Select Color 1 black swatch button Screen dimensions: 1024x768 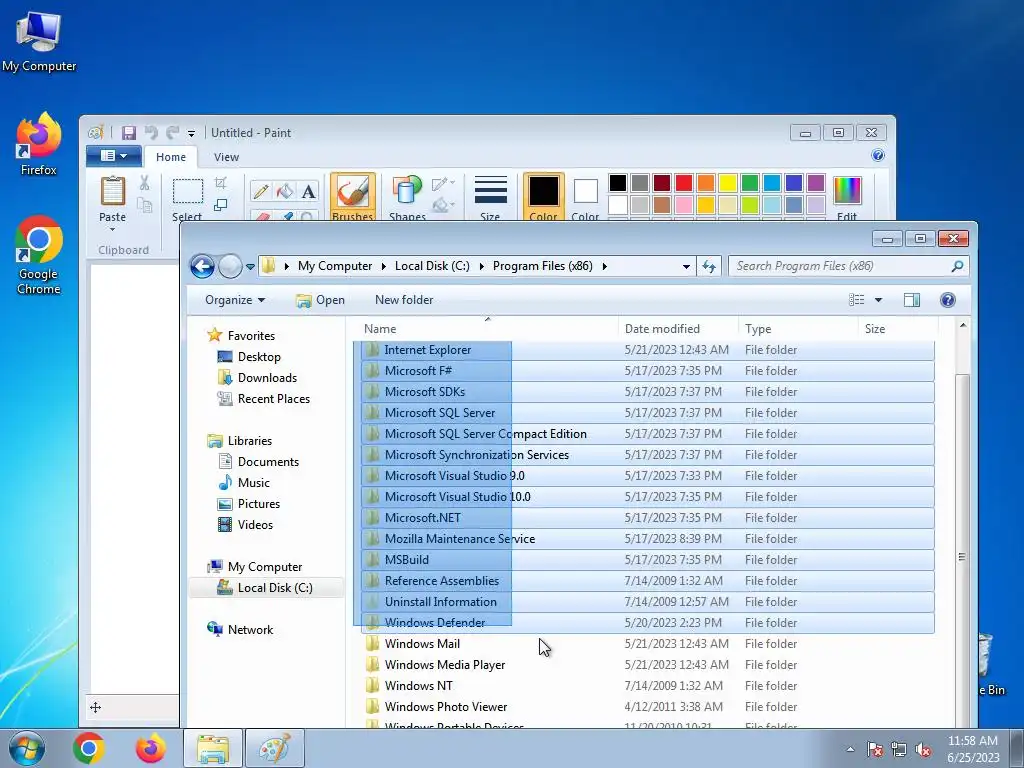[x=543, y=197]
